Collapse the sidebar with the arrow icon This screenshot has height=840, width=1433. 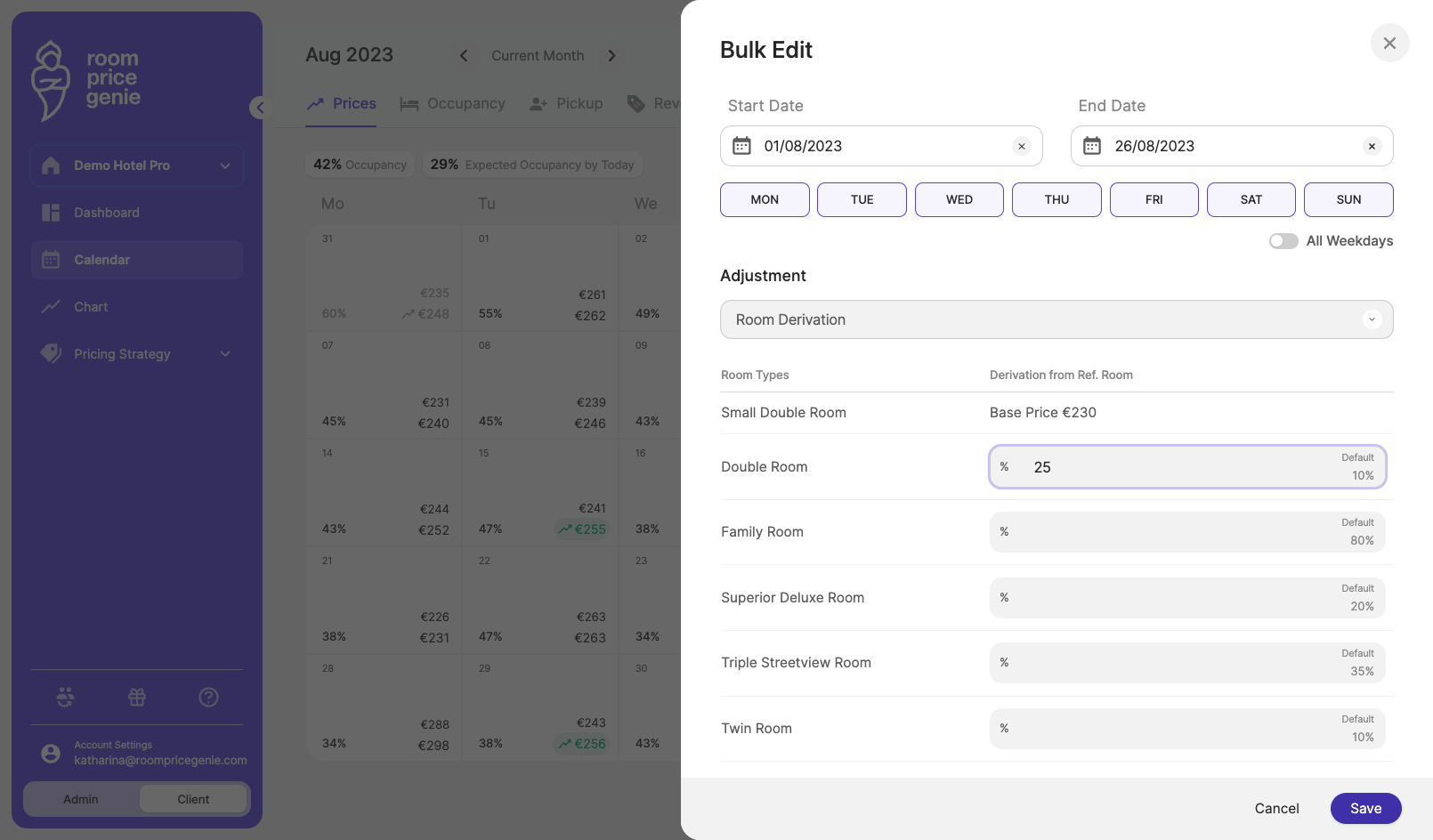[x=259, y=108]
